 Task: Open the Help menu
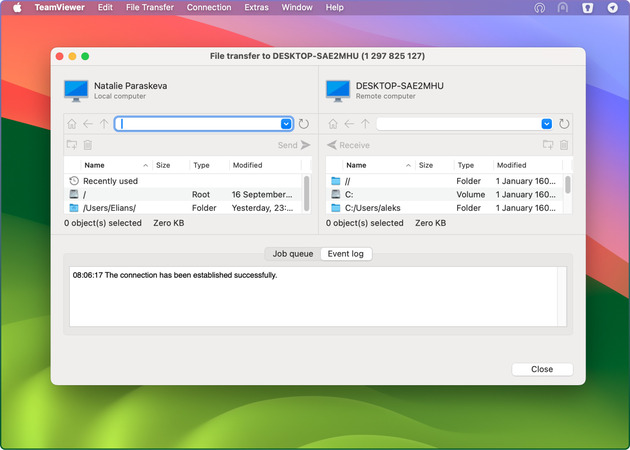(x=334, y=7)
